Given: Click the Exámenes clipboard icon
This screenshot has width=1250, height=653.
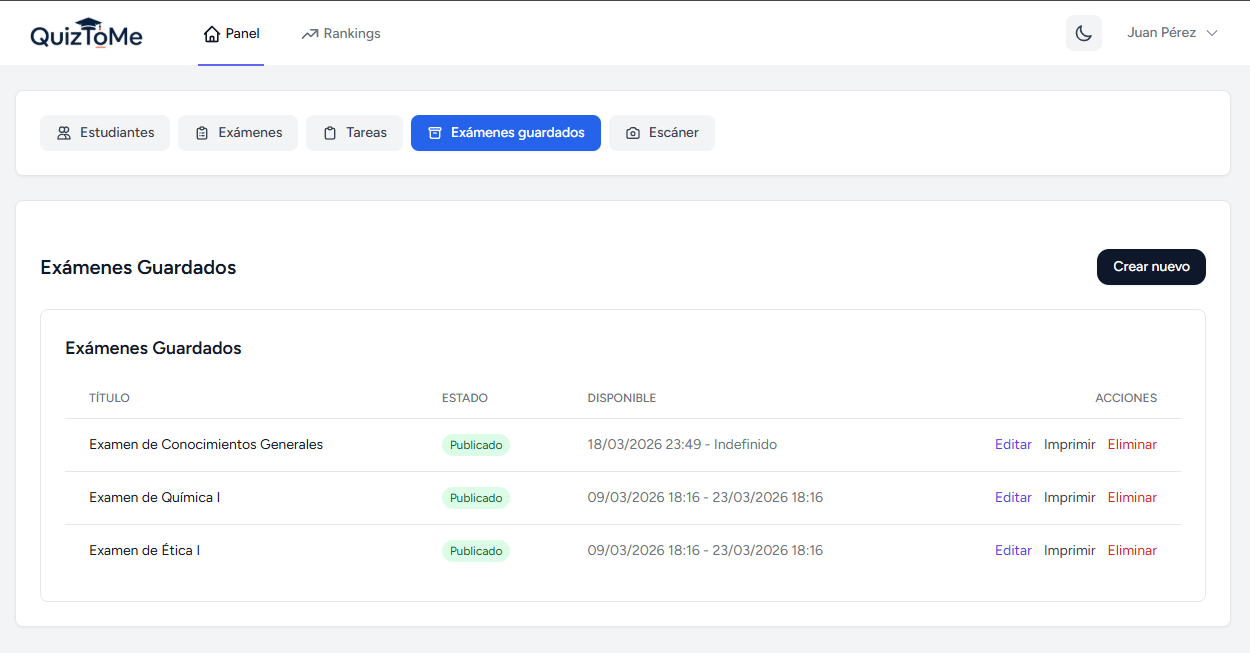Looking at the screenshot, I should (x=202, y=133).
